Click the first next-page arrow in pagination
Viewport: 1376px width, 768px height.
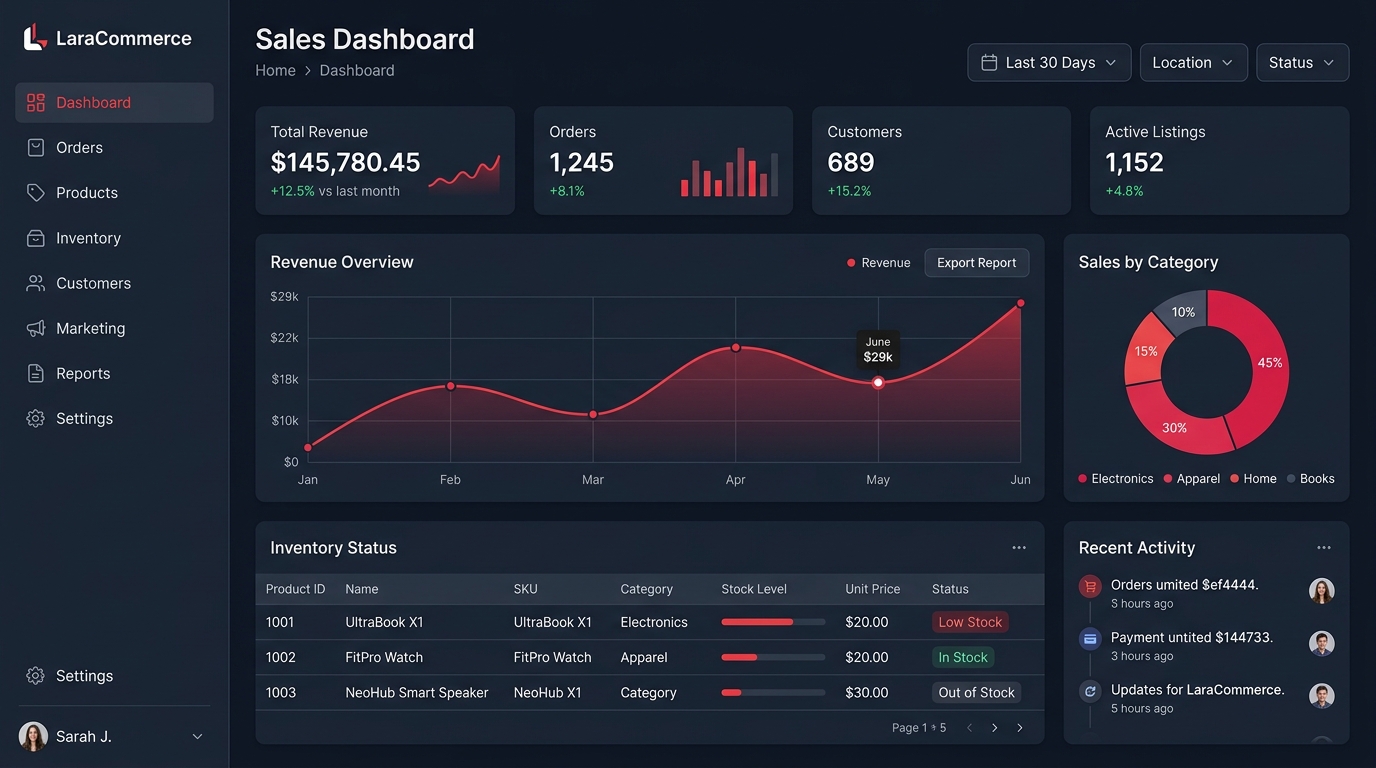tap(994, 728)
